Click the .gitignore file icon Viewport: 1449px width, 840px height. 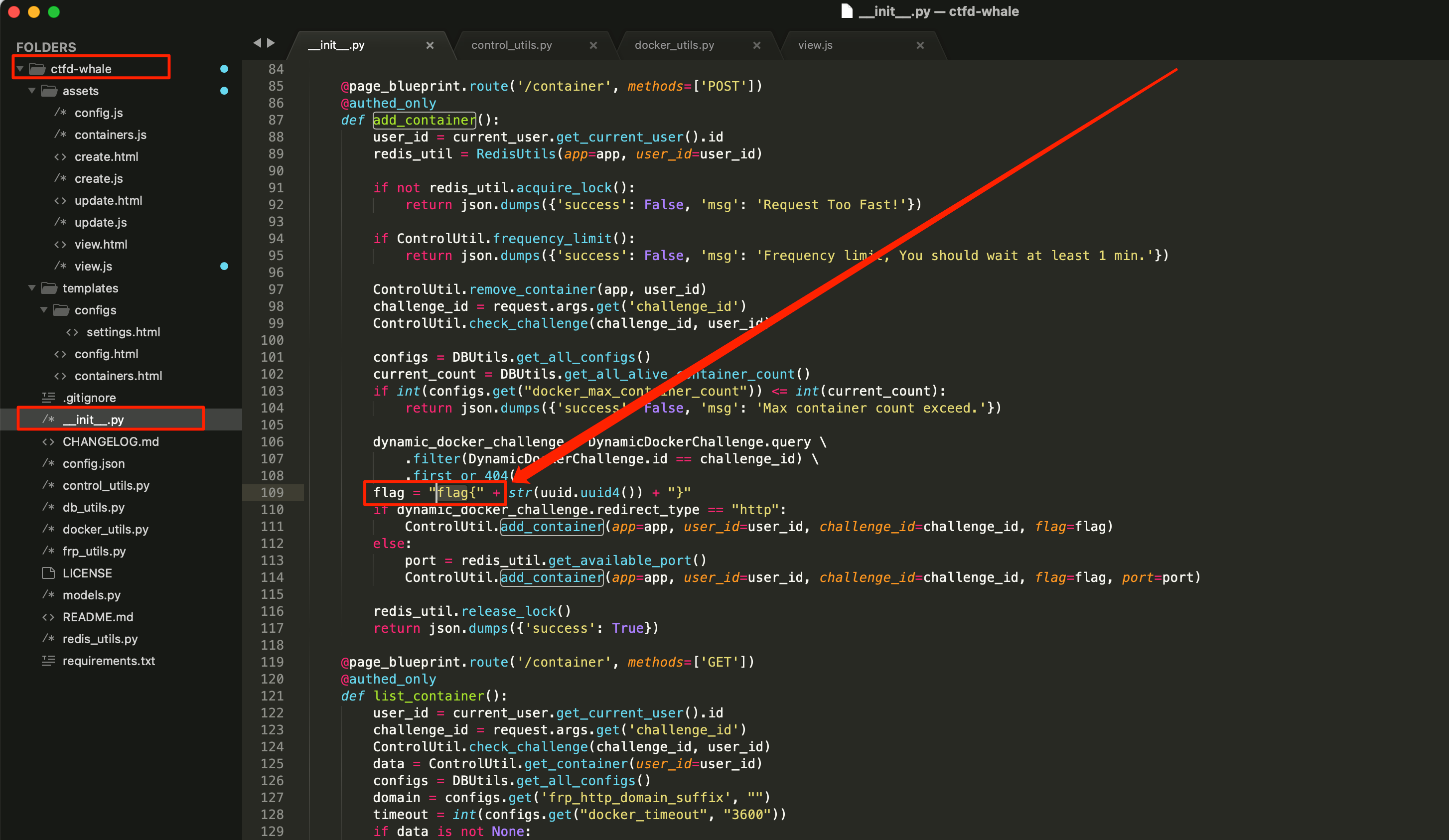pos(48,397)
